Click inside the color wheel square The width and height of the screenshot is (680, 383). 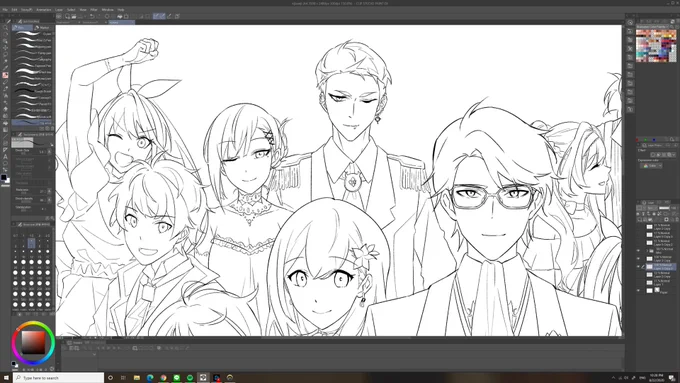point(33,342)
